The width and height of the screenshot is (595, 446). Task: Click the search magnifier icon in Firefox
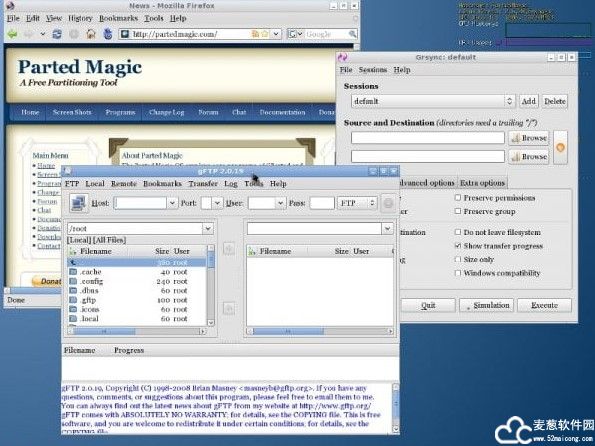(x=353, y=34)
